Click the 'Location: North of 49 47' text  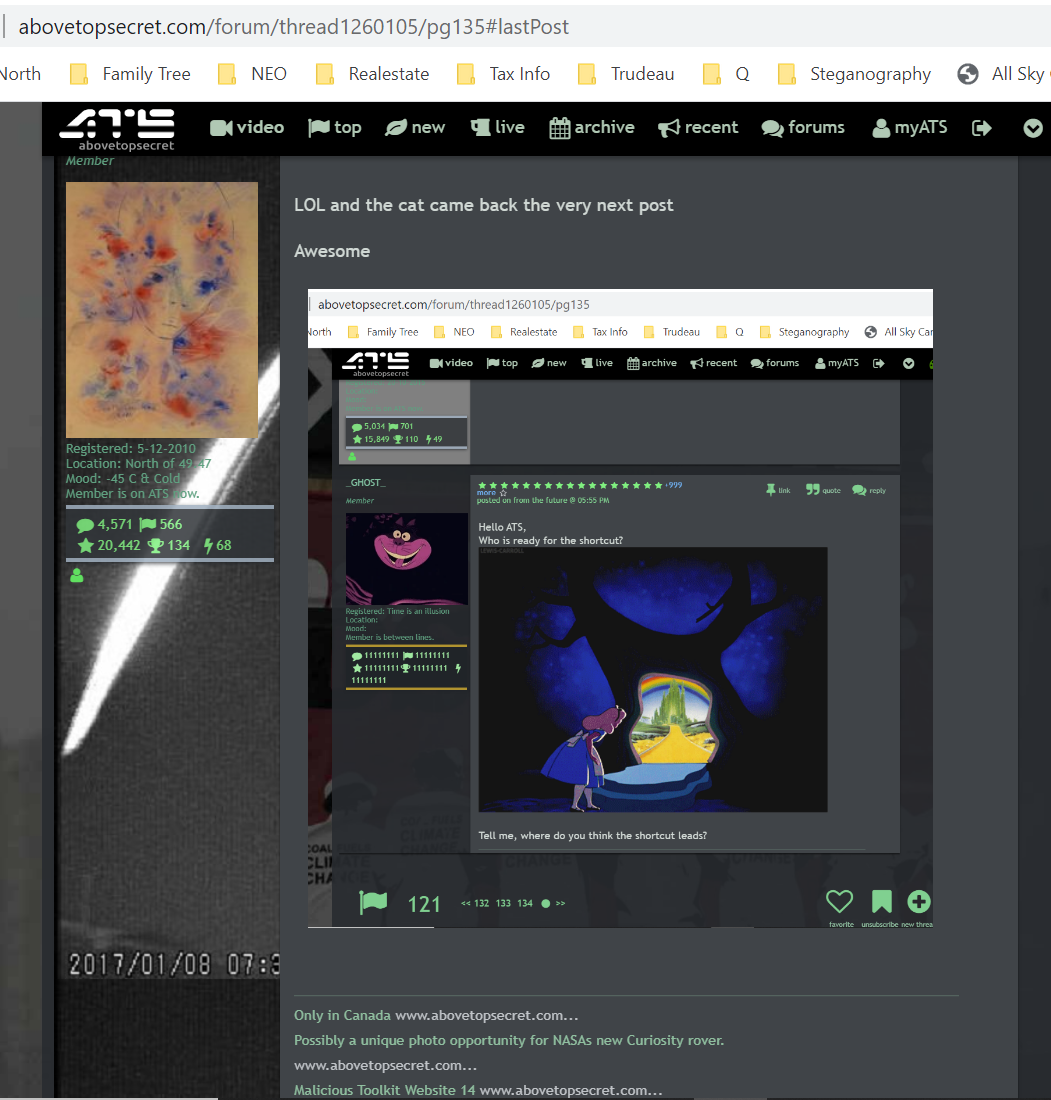point(138,464)
